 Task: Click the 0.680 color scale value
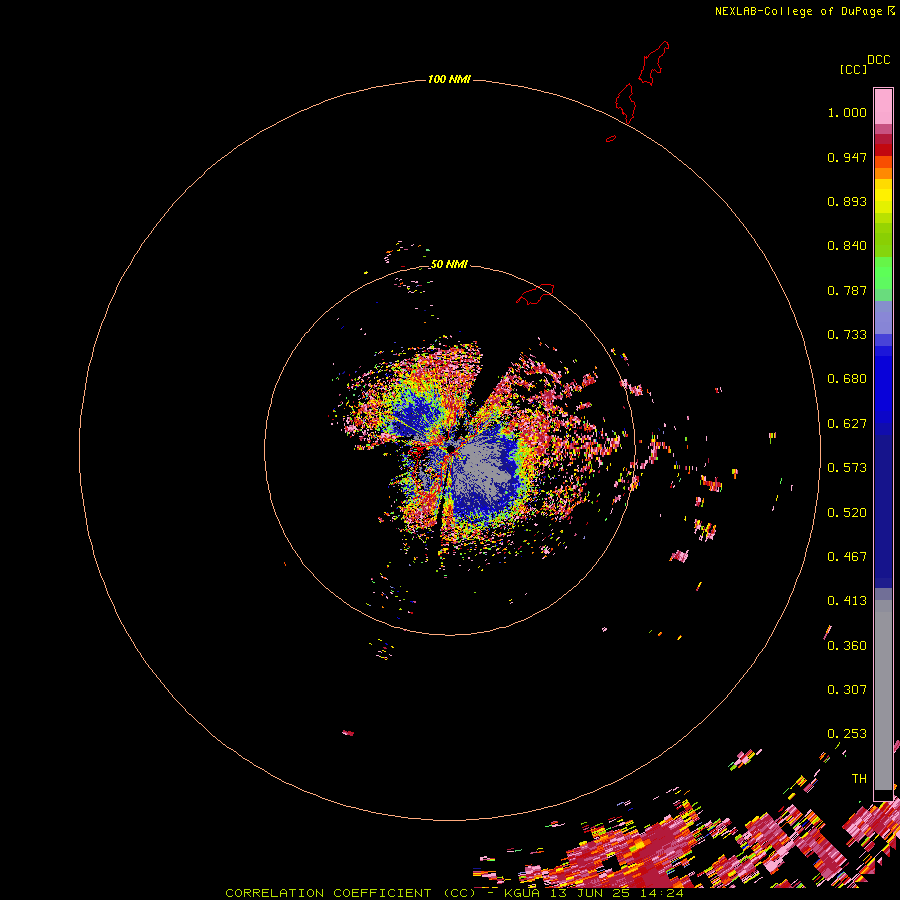(847, 379)
